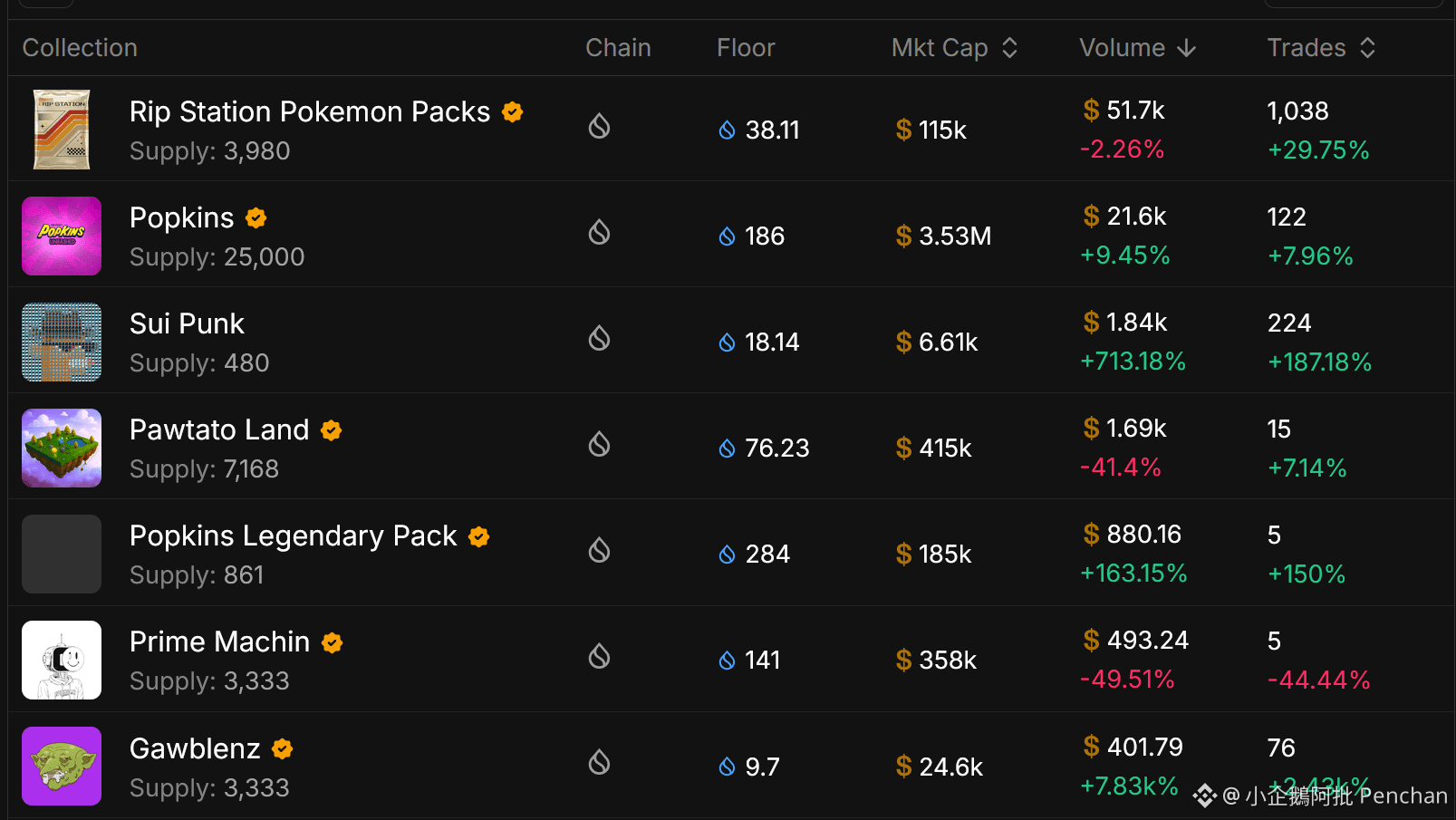
Task: Open the Pawtato Land collection name
Action: [219, 429]
